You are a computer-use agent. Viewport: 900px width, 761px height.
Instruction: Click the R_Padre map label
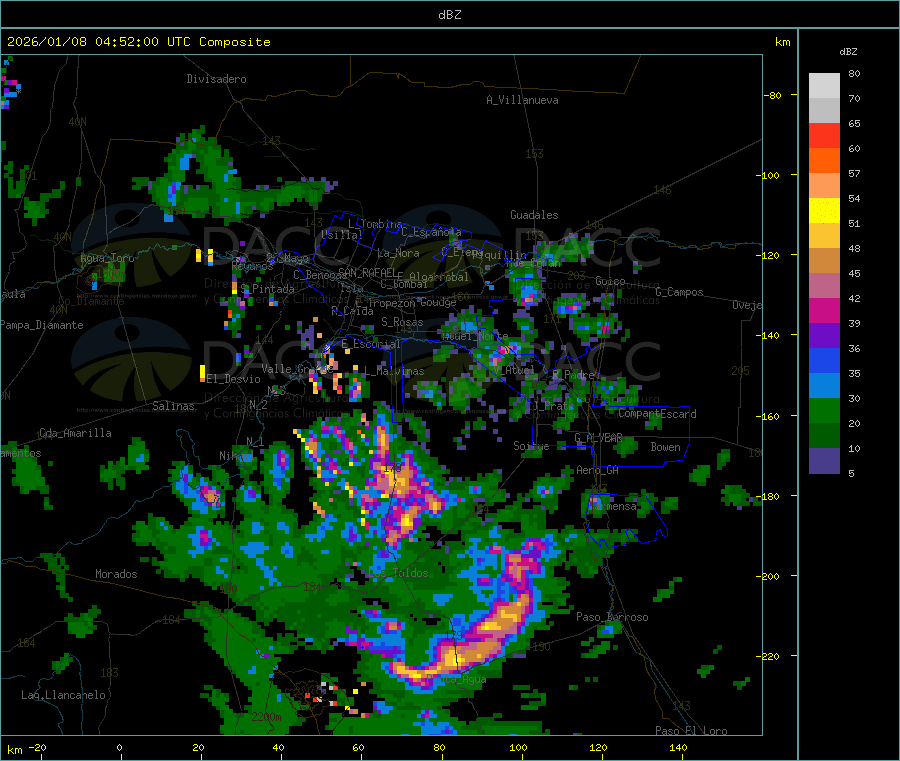573,375
